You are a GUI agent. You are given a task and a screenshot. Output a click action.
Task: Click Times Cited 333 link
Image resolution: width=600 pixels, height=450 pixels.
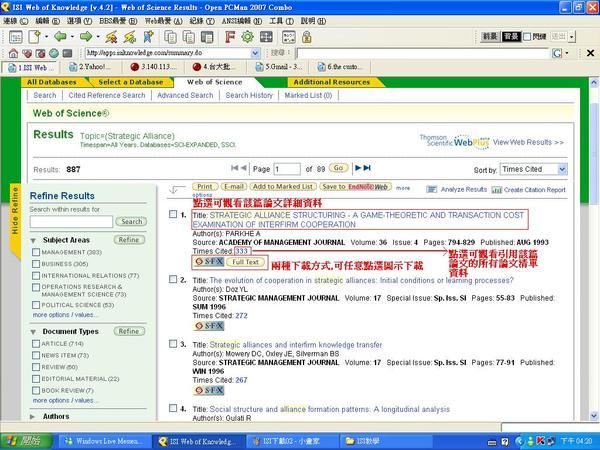[241, 251]
